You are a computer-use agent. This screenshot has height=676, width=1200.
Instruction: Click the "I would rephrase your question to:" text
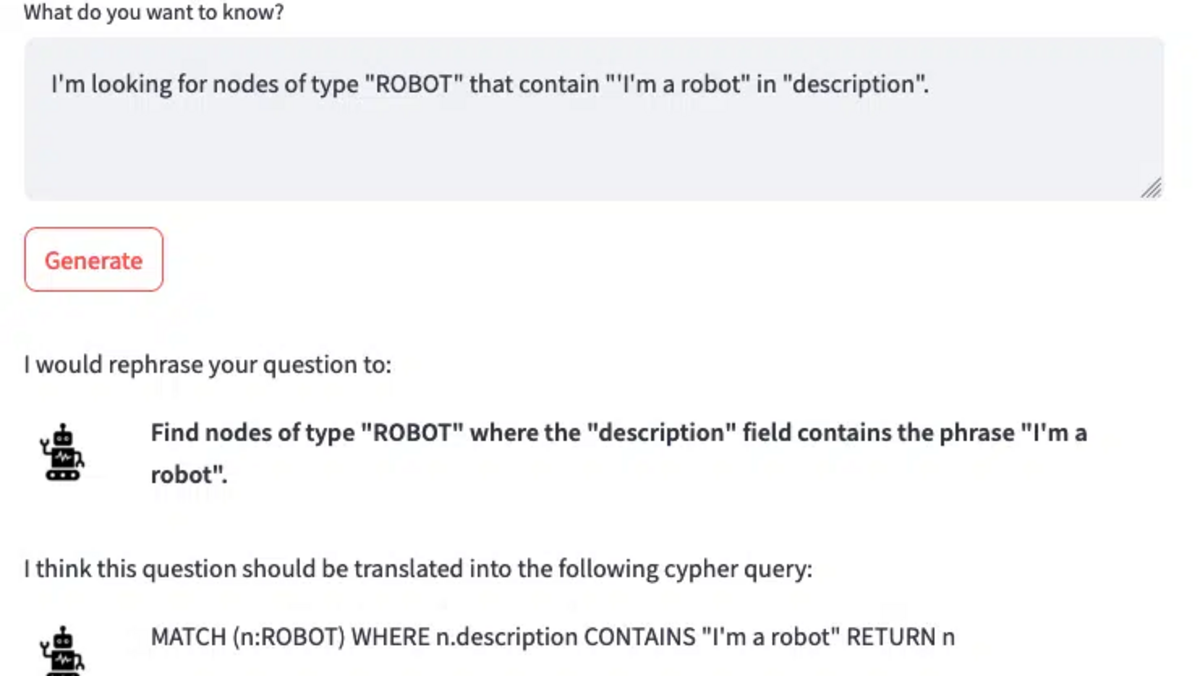click(x=208, y=364)
